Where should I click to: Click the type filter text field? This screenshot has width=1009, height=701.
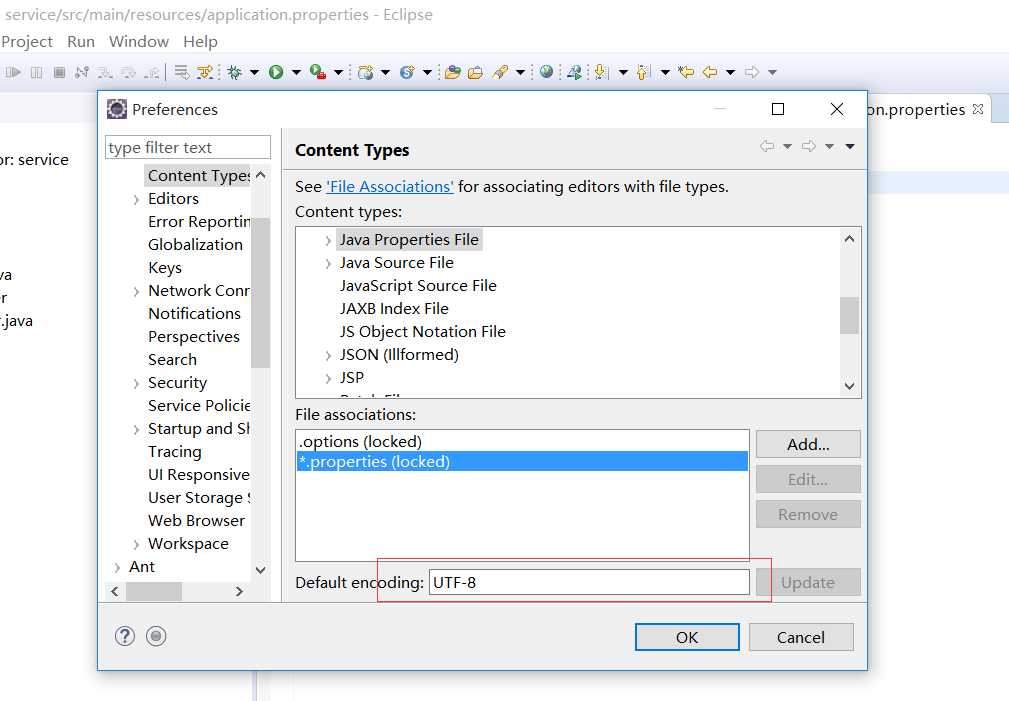[x=188, y=147]
